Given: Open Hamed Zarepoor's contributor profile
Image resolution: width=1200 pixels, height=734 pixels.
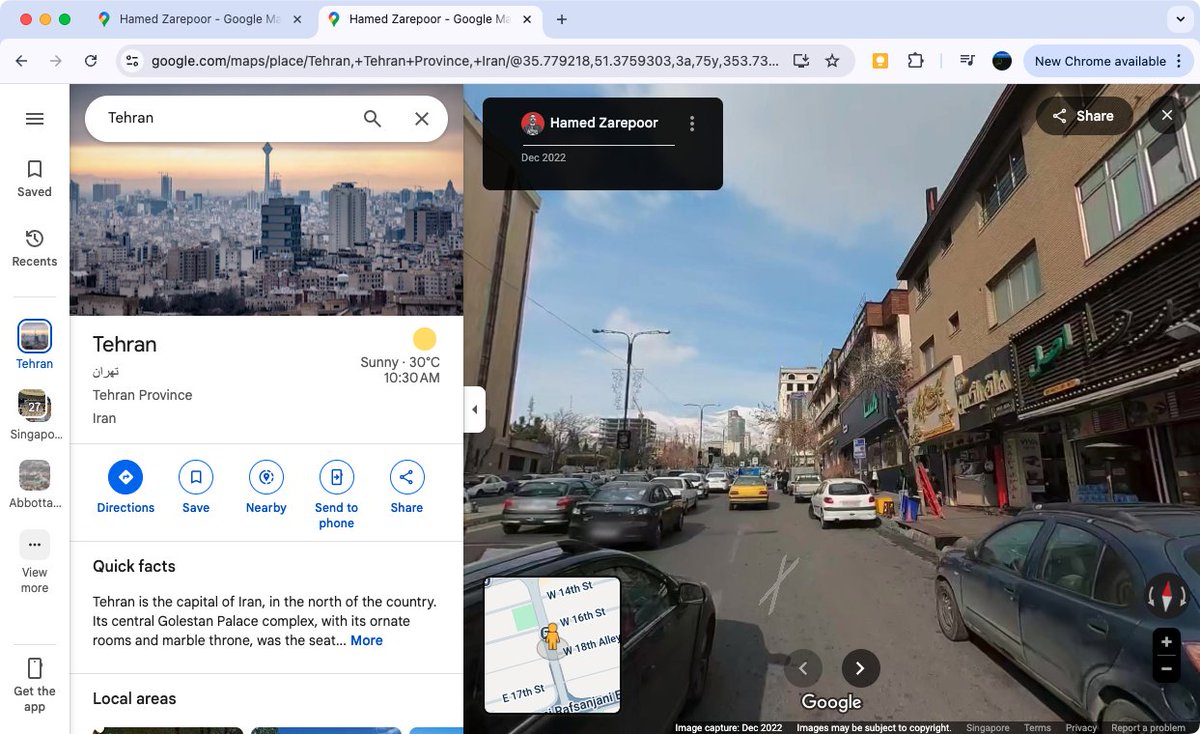Looking at the screenshot, I should pos(590,123).
